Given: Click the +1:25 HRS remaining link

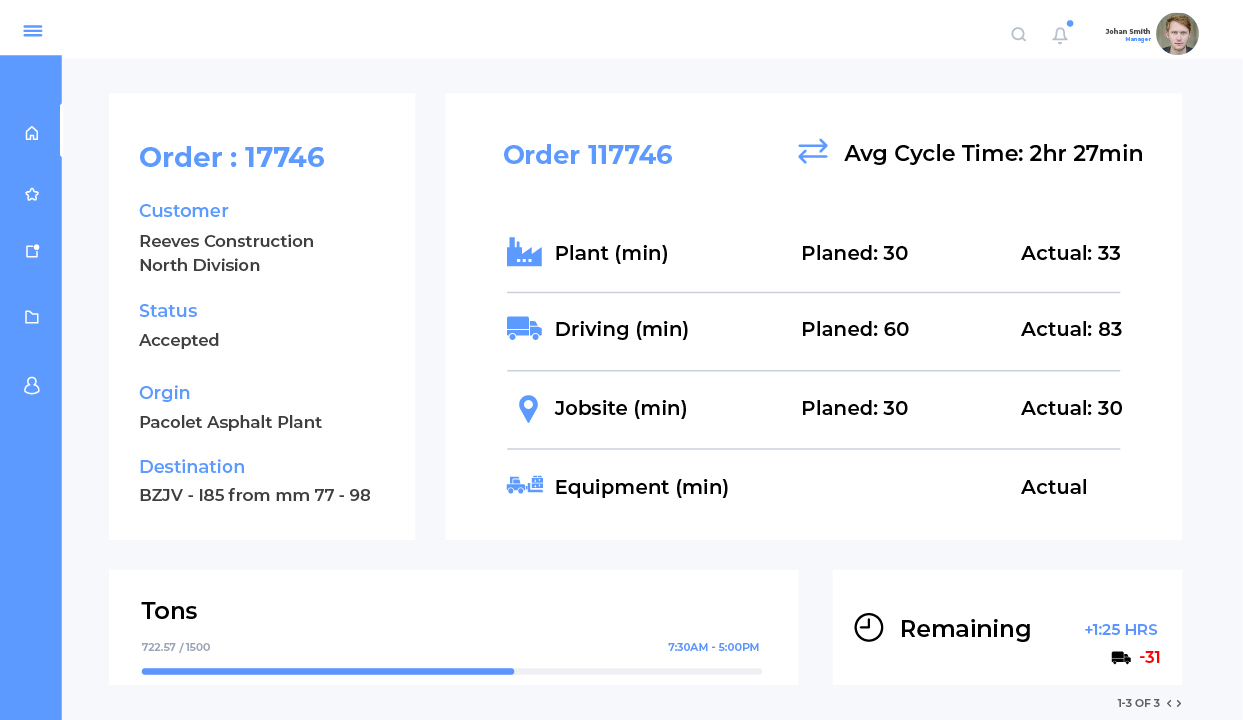Looking at the screenshot, I should [x=1121, y=629].
